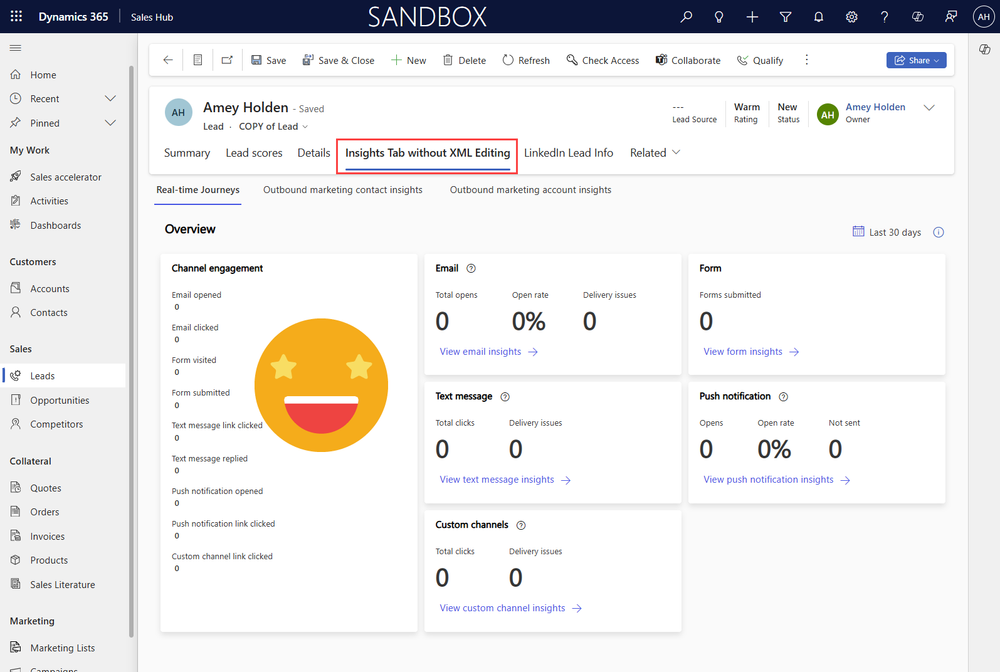
Task: Open the Share dropdown button
Action: [x=916, y=60]
